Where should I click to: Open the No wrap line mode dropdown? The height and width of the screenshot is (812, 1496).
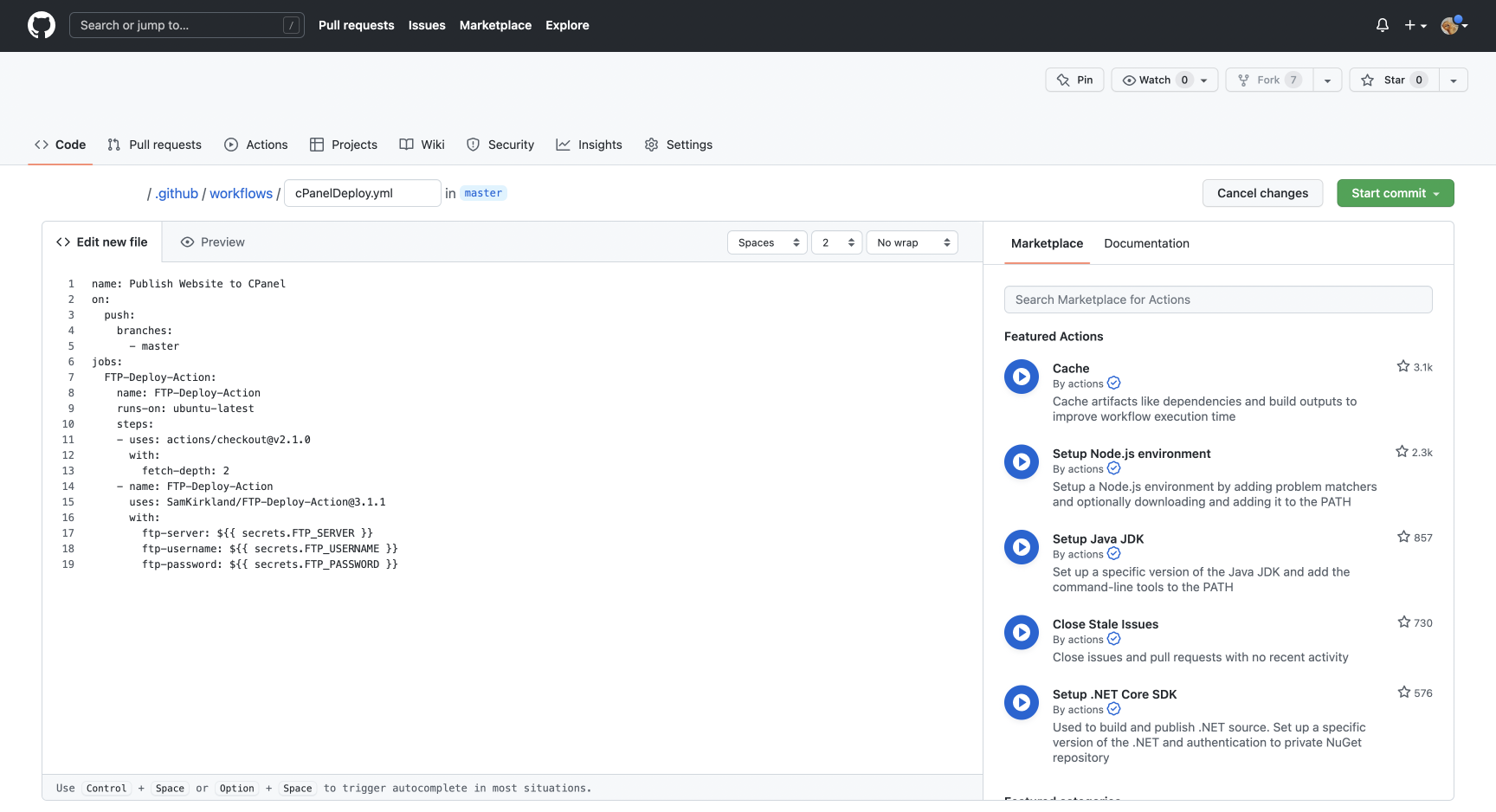(912, 242)
